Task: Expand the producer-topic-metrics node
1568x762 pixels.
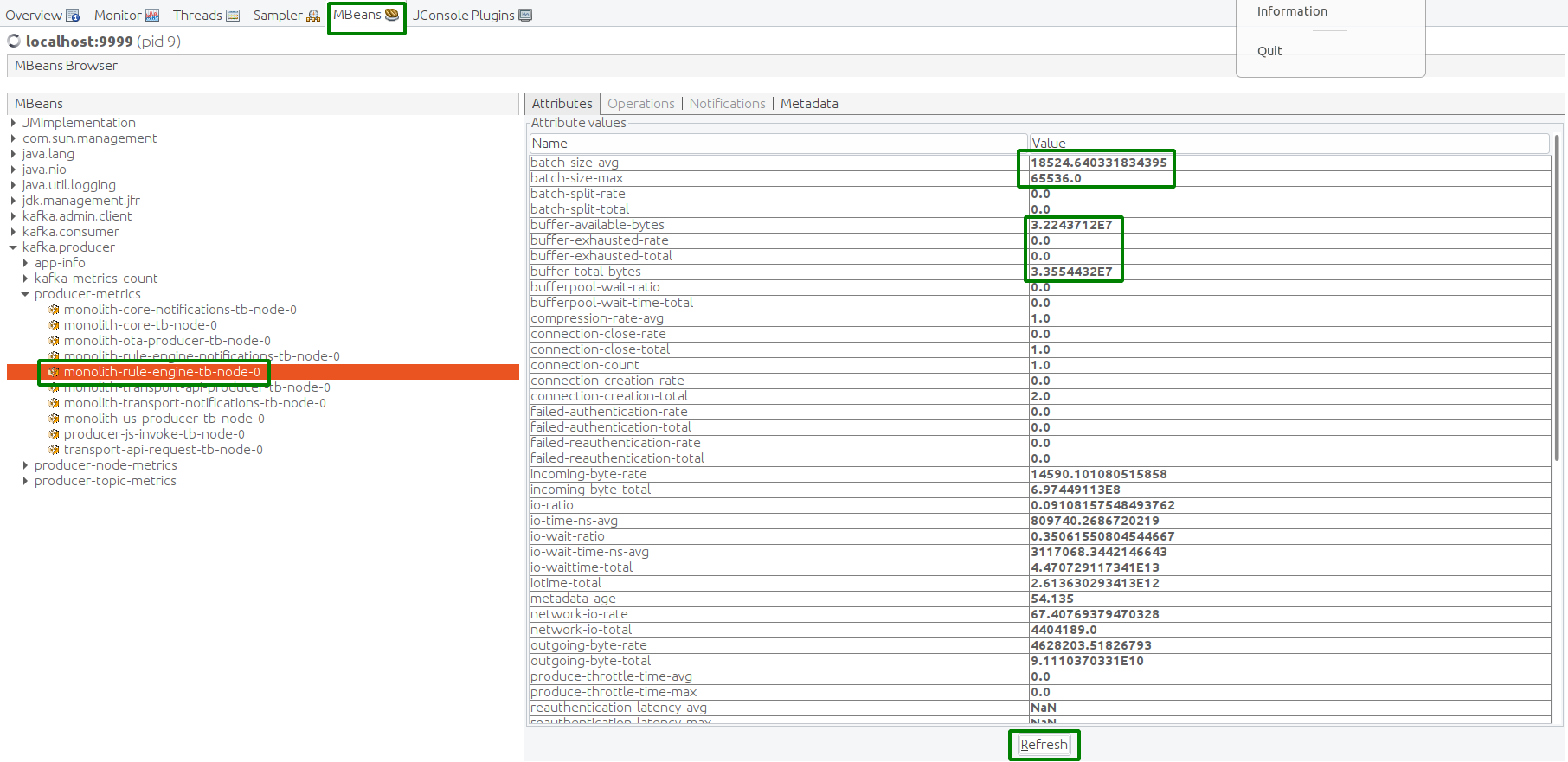Action: pyautogui.click(x=25, y=481)
